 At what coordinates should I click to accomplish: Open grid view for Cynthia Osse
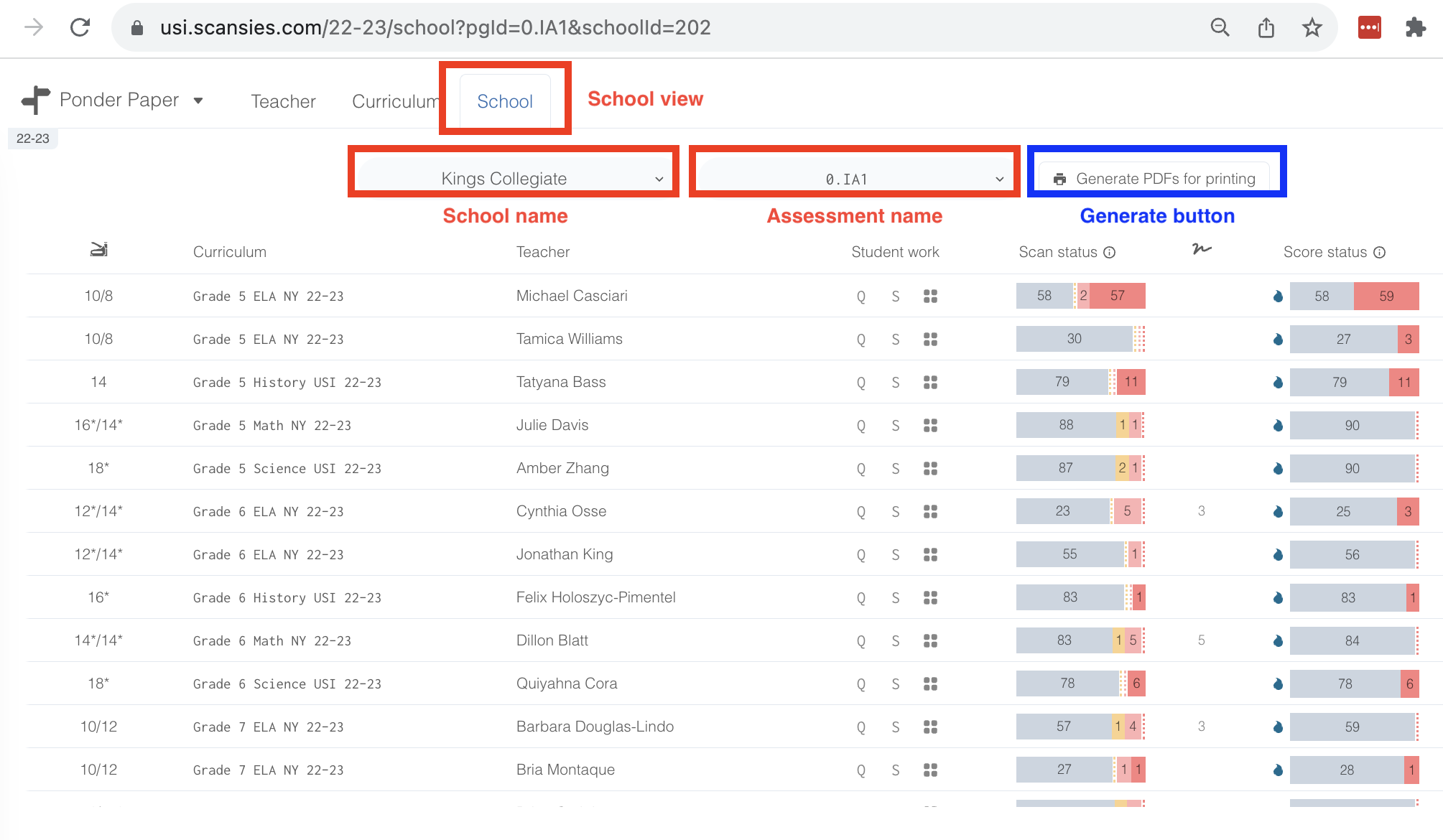pyautogui.click(x=930, y=511)
